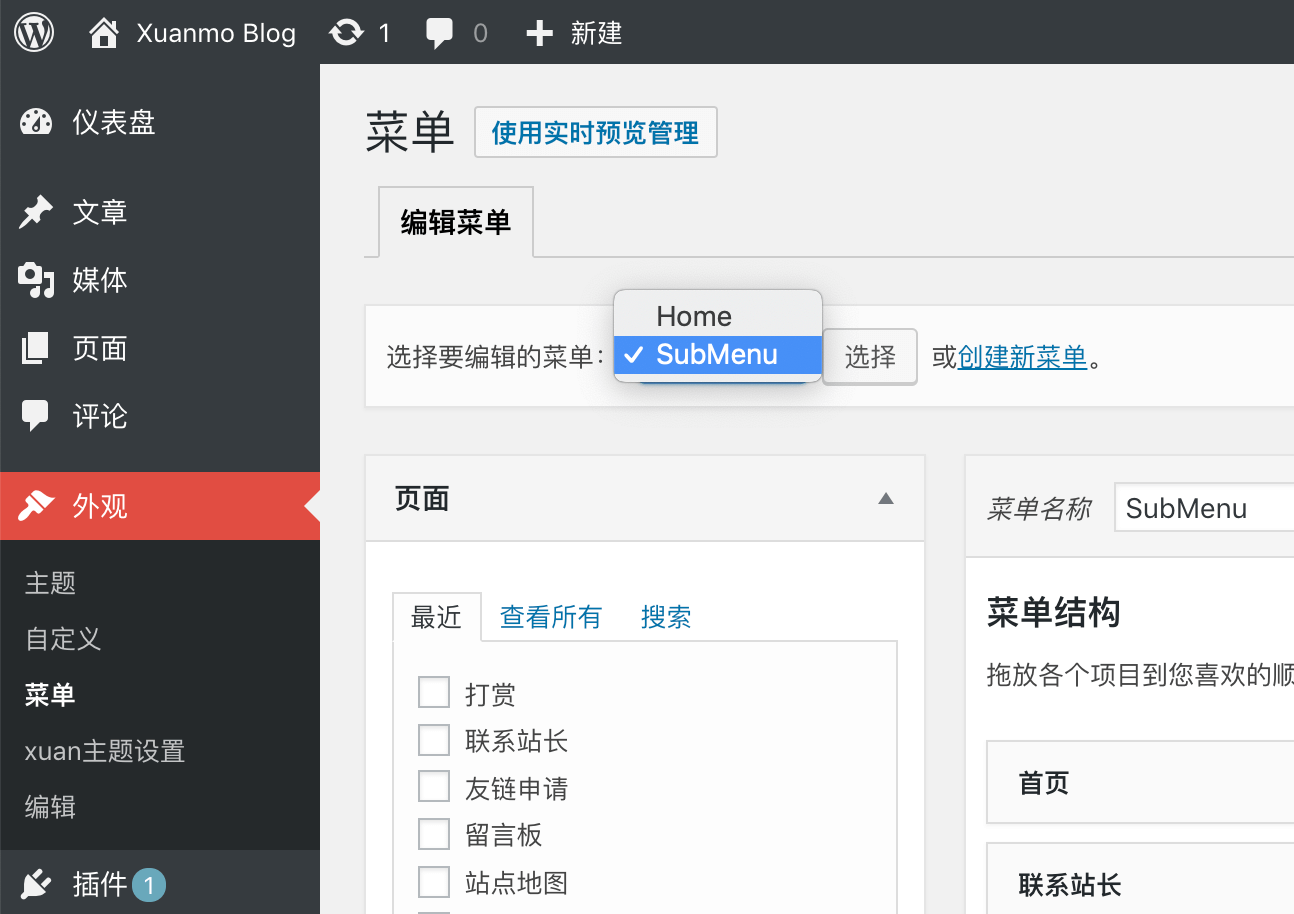Click the 插件 plugins icon with badge 1
The height and width of the screenshot is (914, 1294).
coord(35,884)
